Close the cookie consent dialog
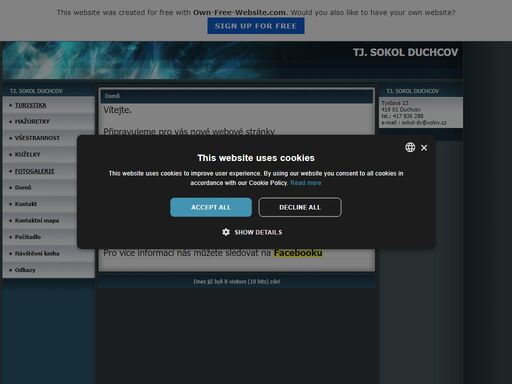Image resolution: width=512 pixels, height=384 pixels. (x=424, y=148)
